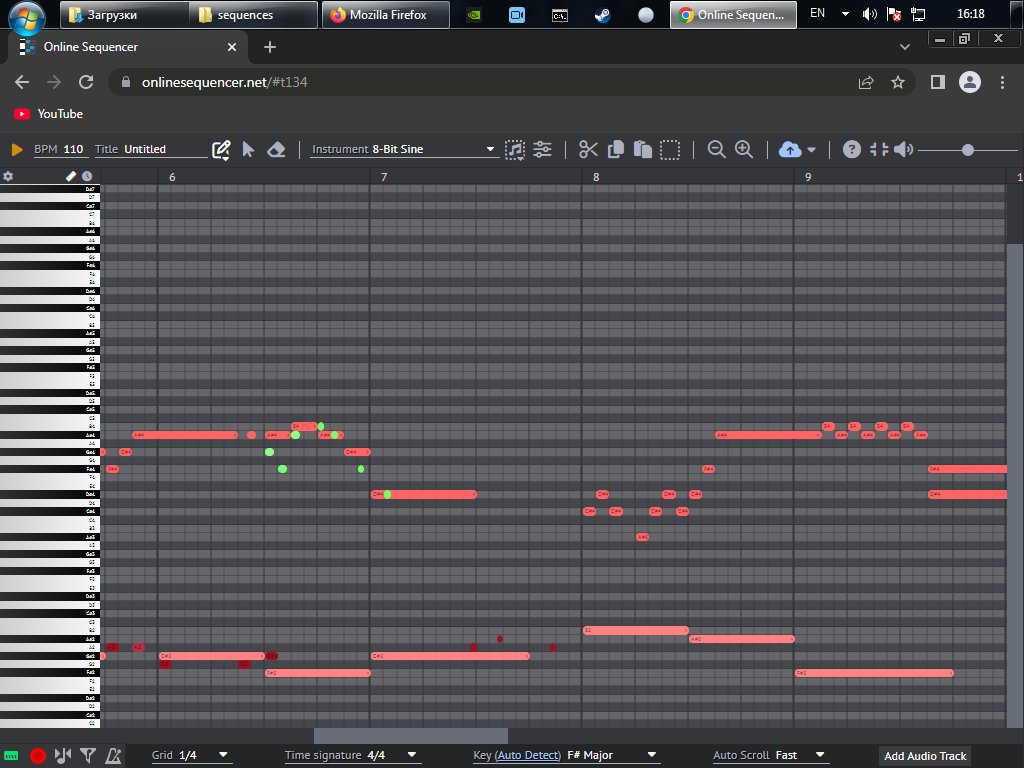Toggle the metronome icon
Screen dimensions: 1024x768
(x=113, y=756)
